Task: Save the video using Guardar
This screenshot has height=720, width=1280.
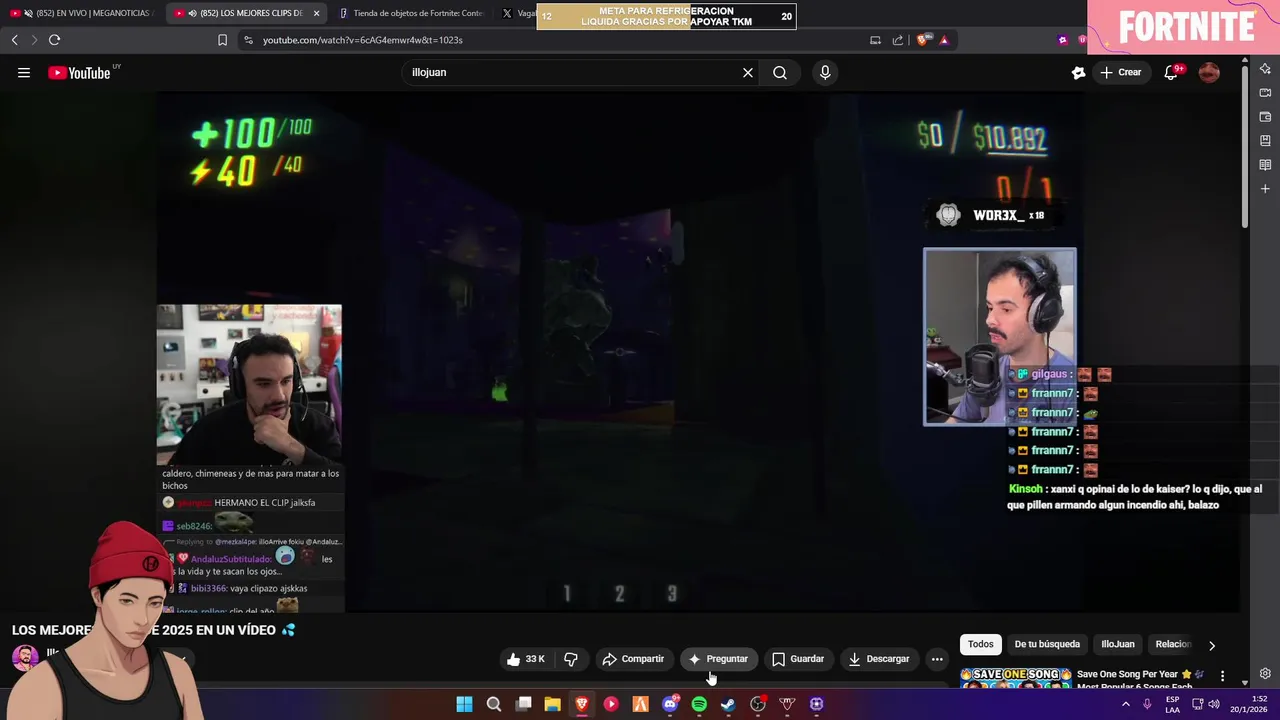Action: coord(798,659)
